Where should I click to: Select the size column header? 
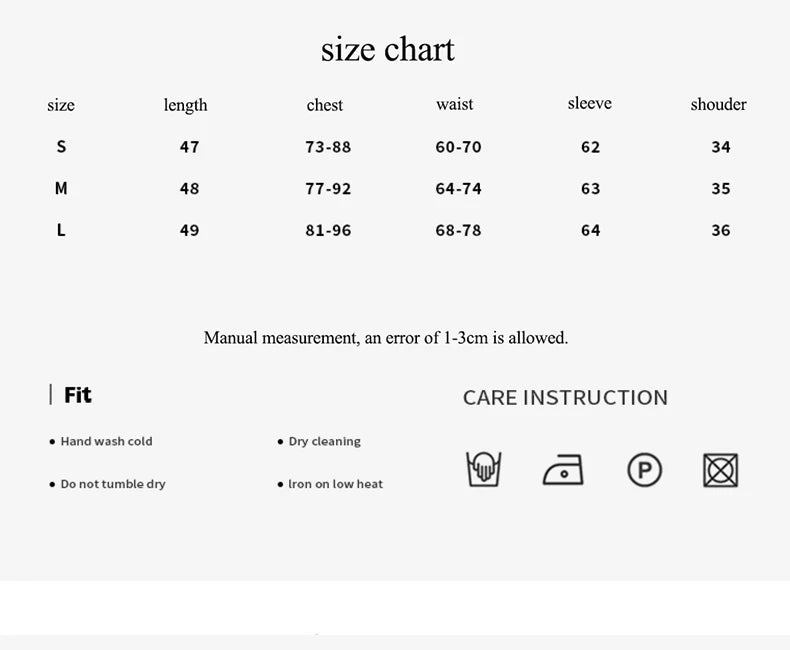(x=61, y=105)
